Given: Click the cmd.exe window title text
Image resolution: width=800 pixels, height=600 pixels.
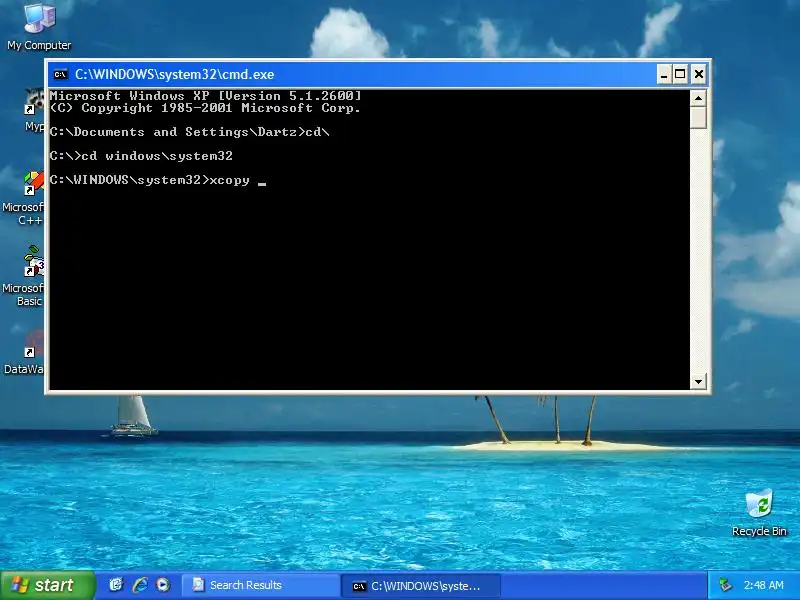Looking at the screenshot, I should pyautogui.click(x=174, y=74).
